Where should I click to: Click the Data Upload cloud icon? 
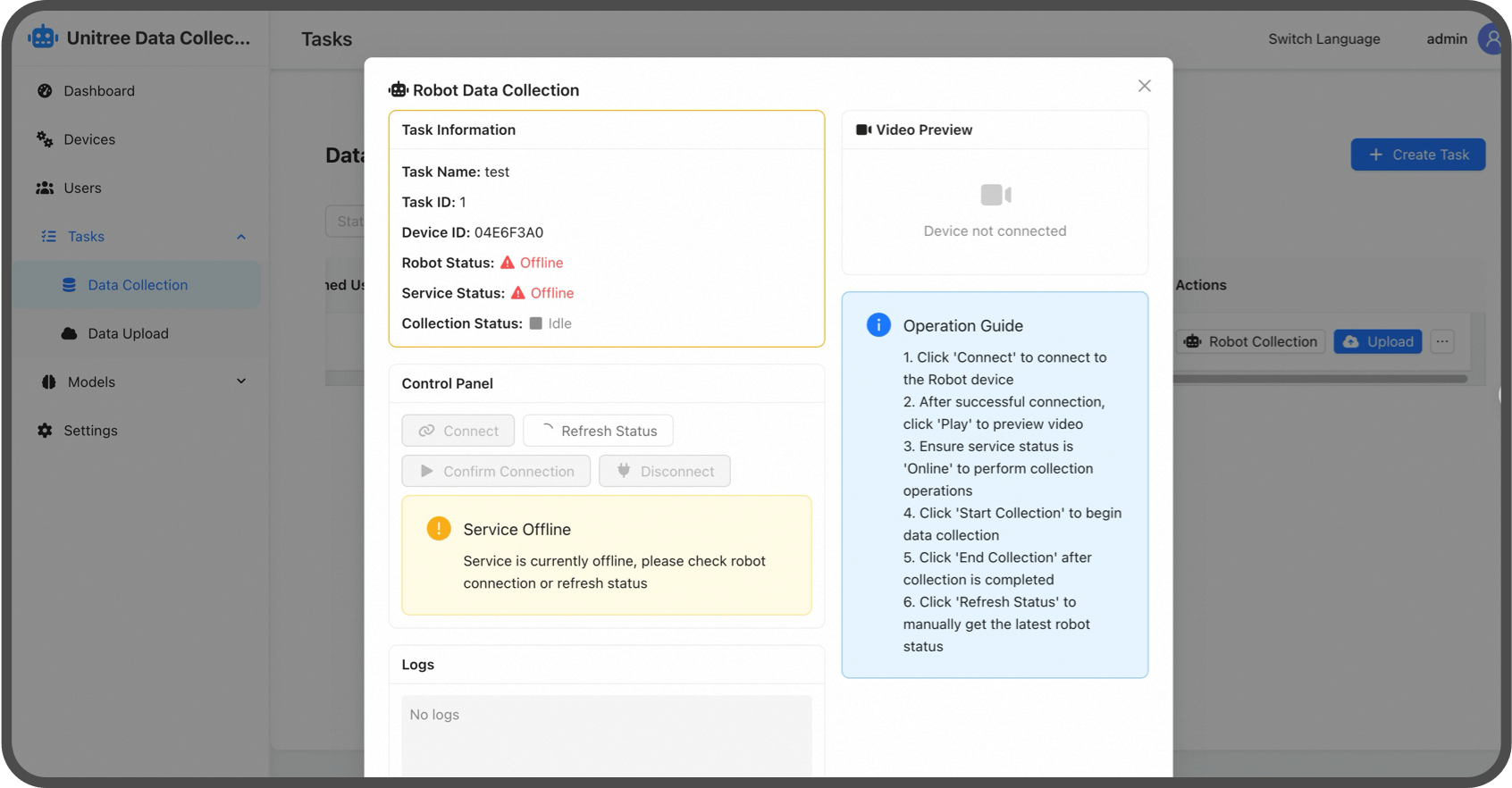[69, 333]
